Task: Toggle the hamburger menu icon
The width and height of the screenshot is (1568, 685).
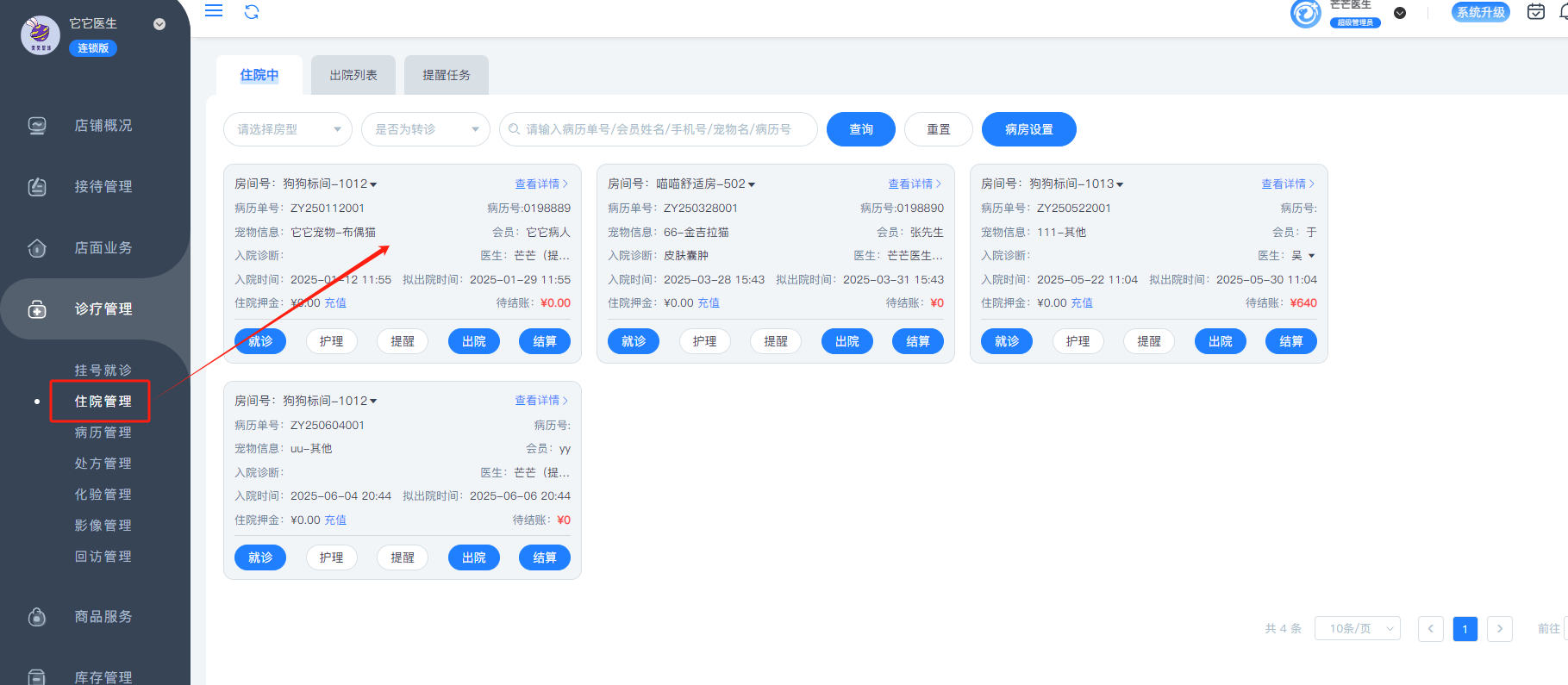Action: point(214,11)
